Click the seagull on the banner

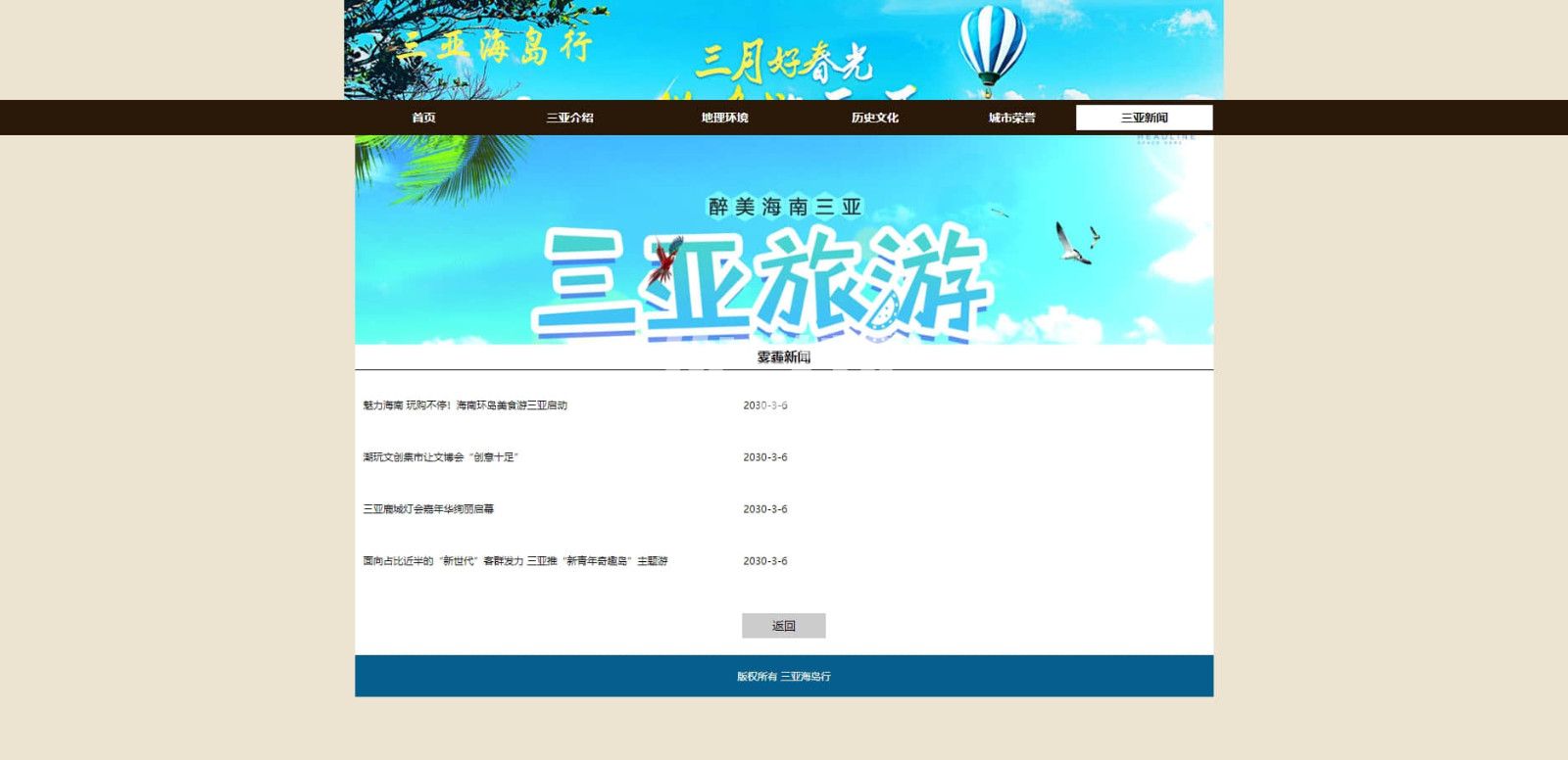tap(1073, 245)
